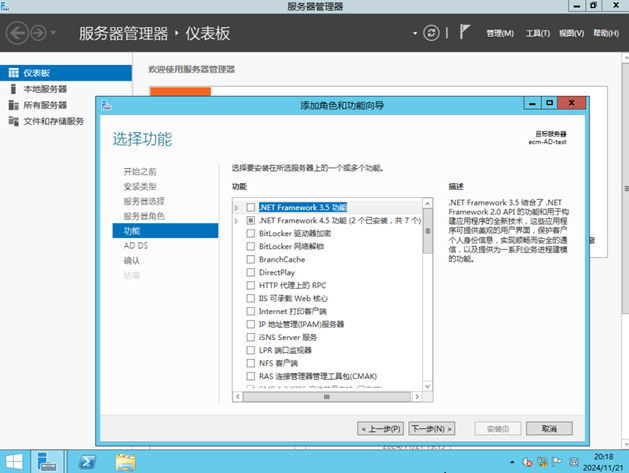Screen dimensions: 629x473
Task: Enable DirectPlay feature checkbox
Action: tap(251, 272)
